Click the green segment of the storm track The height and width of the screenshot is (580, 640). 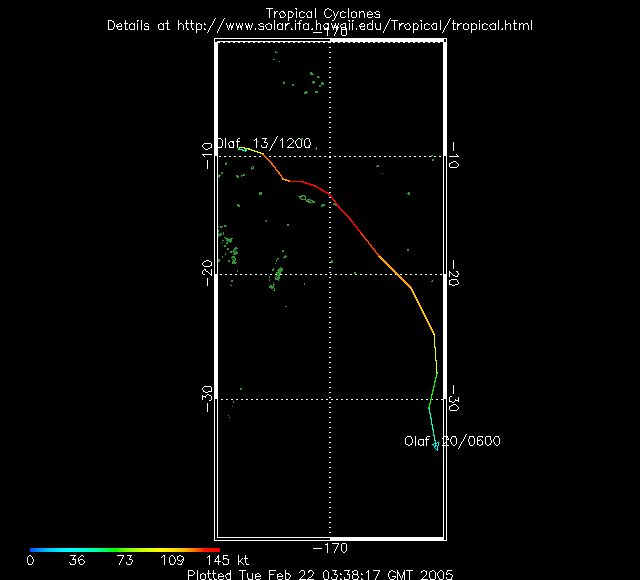(x=434, y=386)
